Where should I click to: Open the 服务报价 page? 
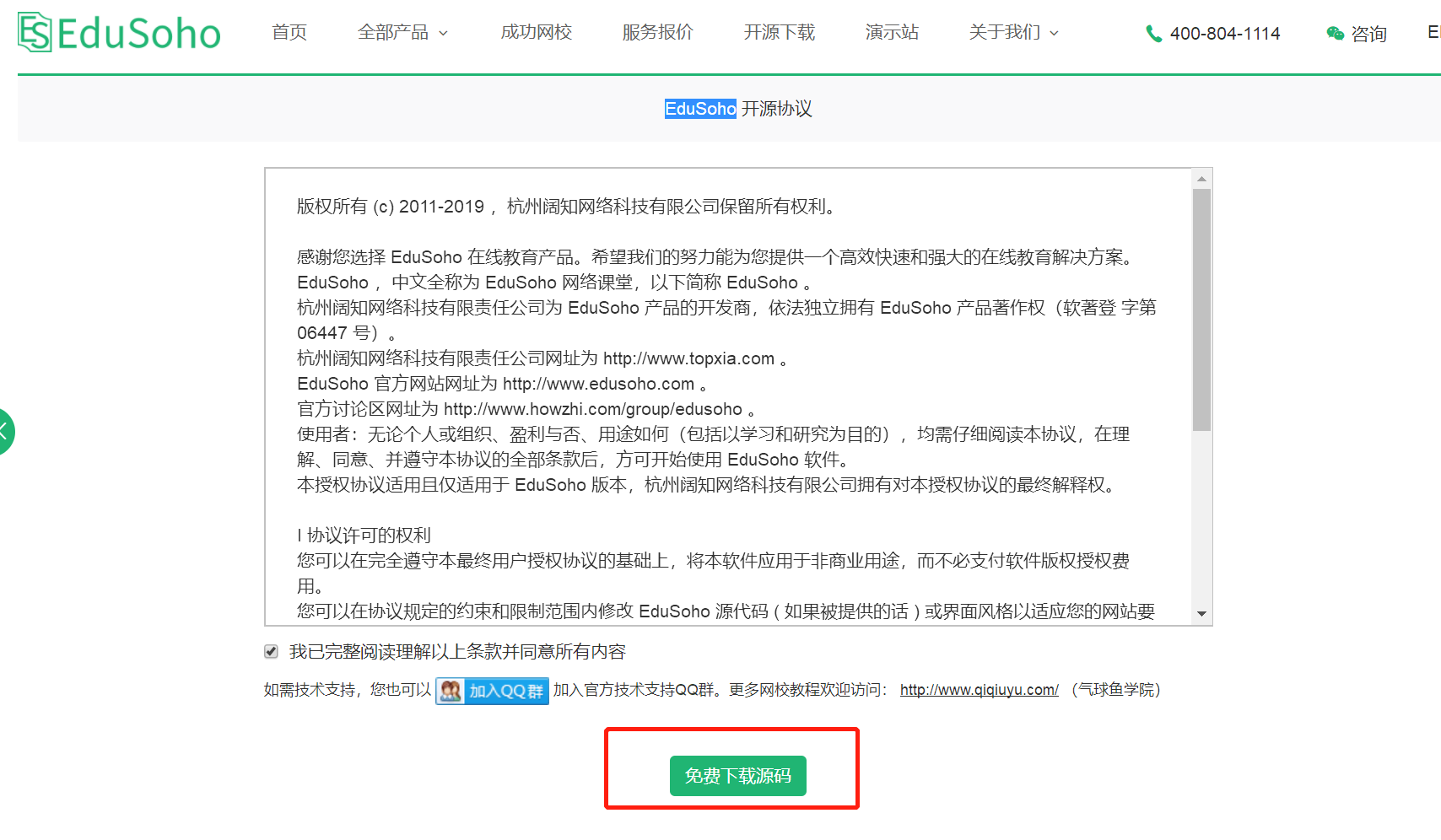coord(658,32)
